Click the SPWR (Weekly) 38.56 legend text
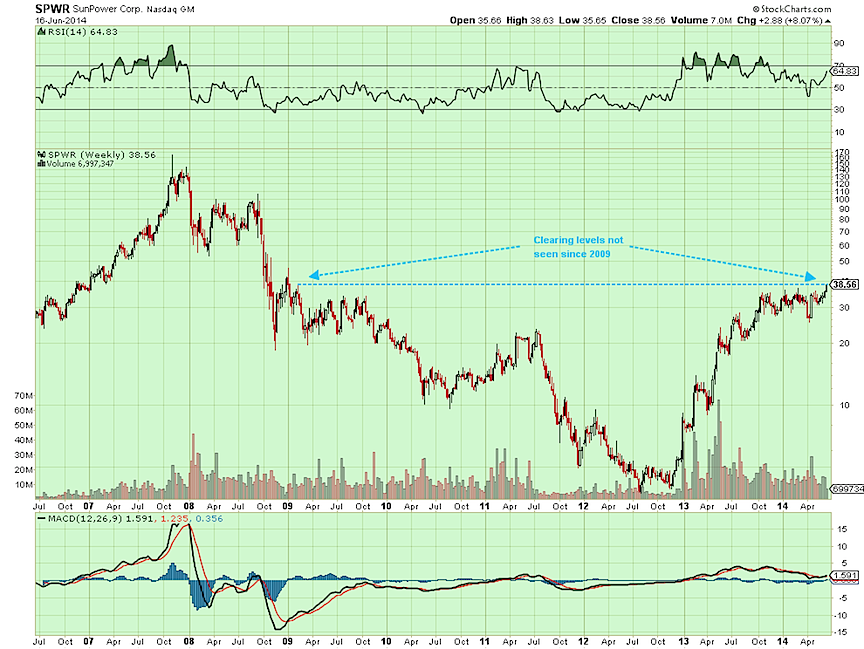 [102, 155]
